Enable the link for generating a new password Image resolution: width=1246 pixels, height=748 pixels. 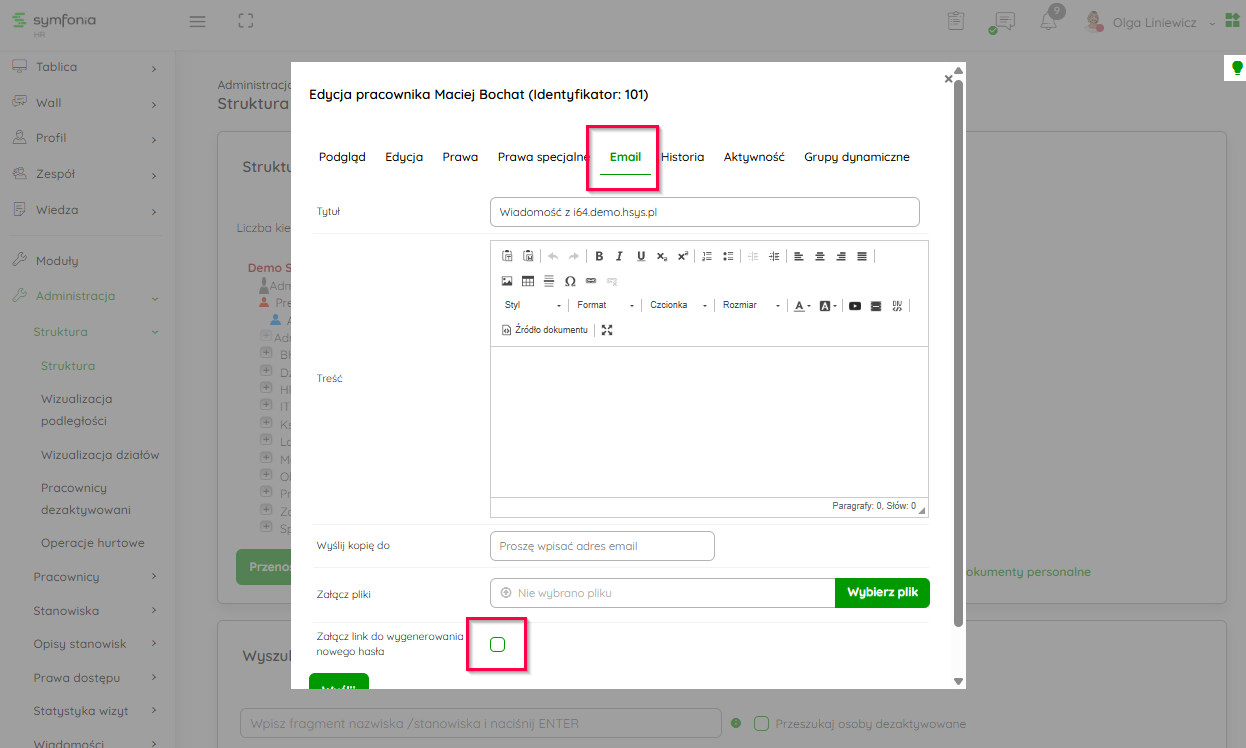498,644
